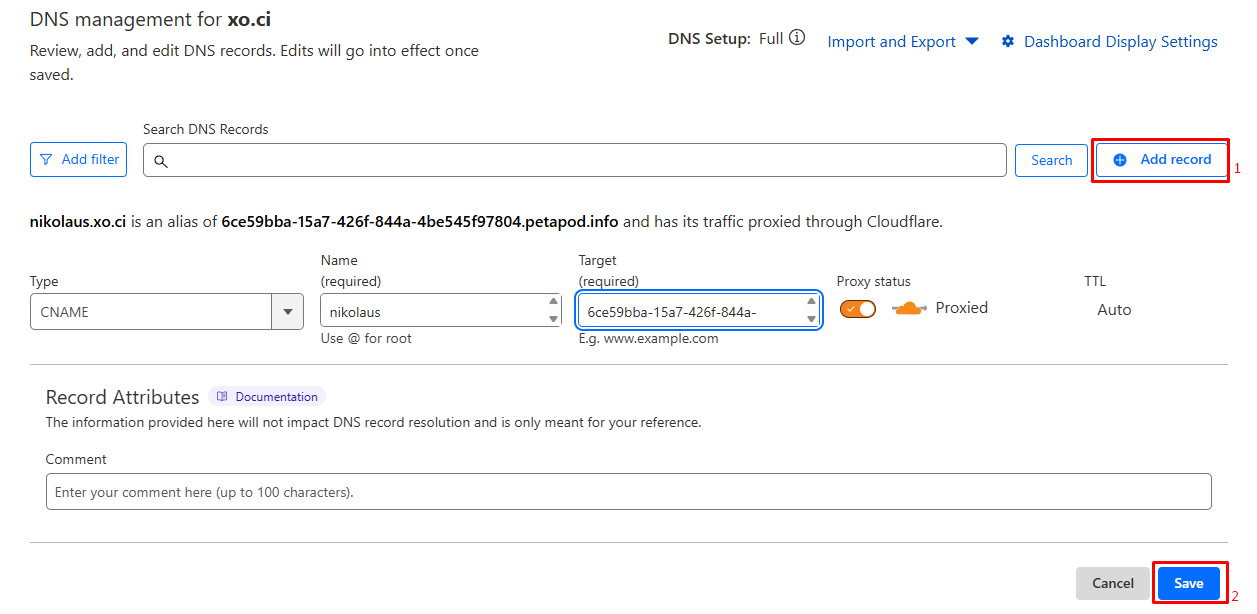Viewport: 1257px width, 614px height.
Task: Click the DNS Setup info icon
Action: click(797, 39)
